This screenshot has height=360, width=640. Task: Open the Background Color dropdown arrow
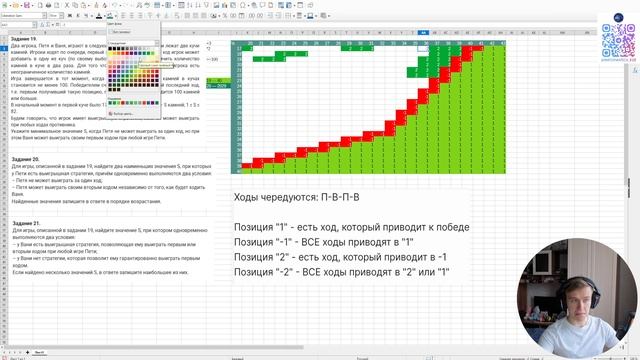(x=116, y=16)
